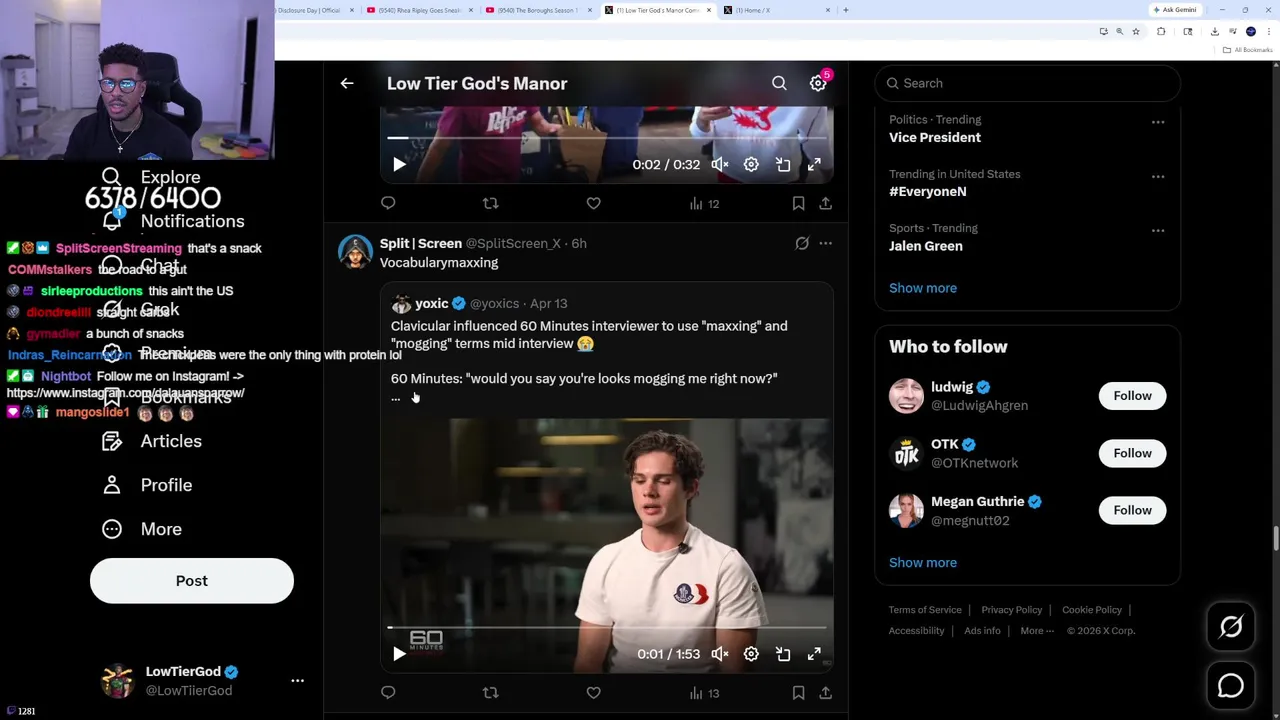Click the Grok icon on Split Screen's post
This screenshot has width=1280, height=720.
click(802, 243)
